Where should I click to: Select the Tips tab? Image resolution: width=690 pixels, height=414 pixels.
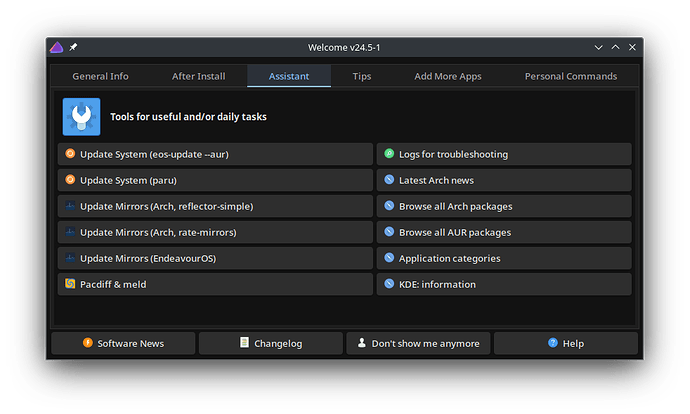pos(362,76)
